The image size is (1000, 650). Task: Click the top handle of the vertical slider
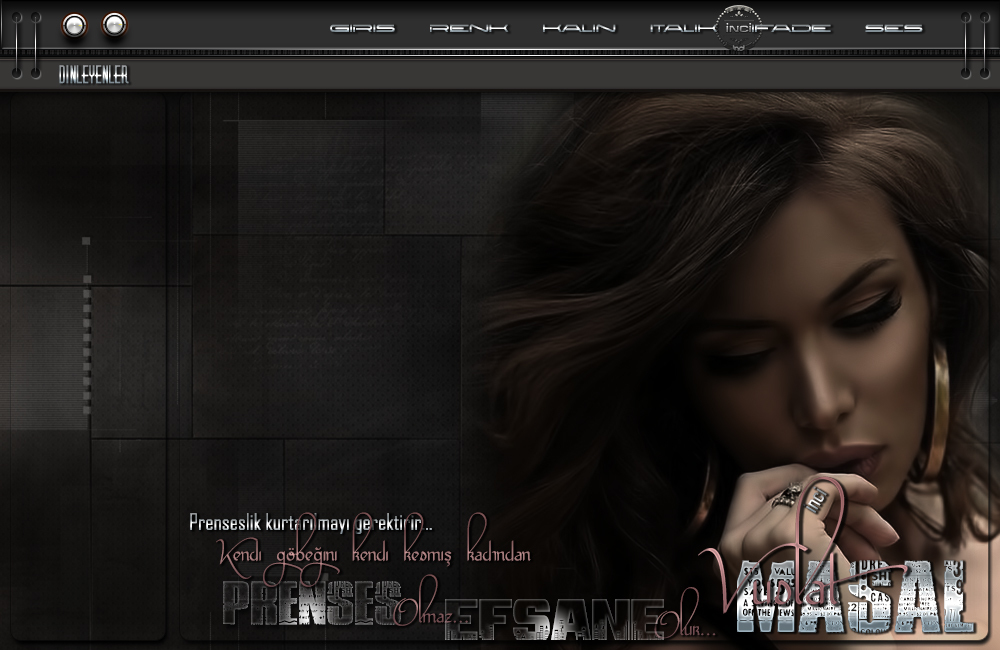[86, 241]
